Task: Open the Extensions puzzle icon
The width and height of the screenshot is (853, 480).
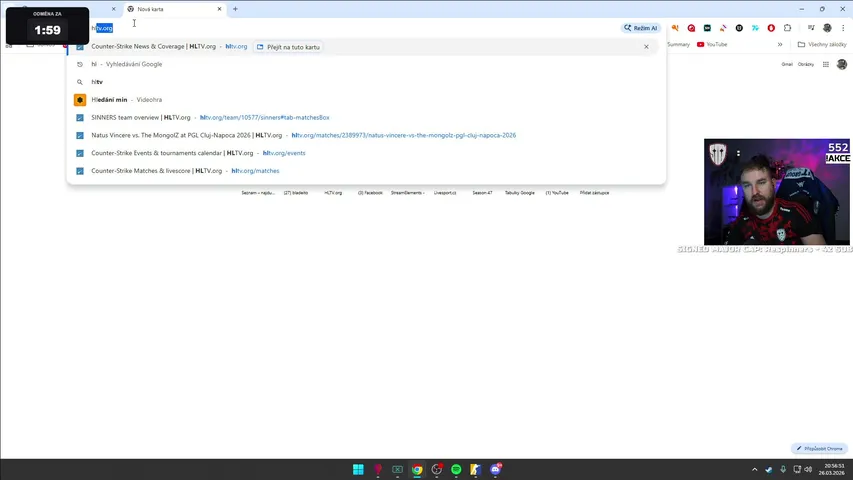Action: click(x=787, y=28)
